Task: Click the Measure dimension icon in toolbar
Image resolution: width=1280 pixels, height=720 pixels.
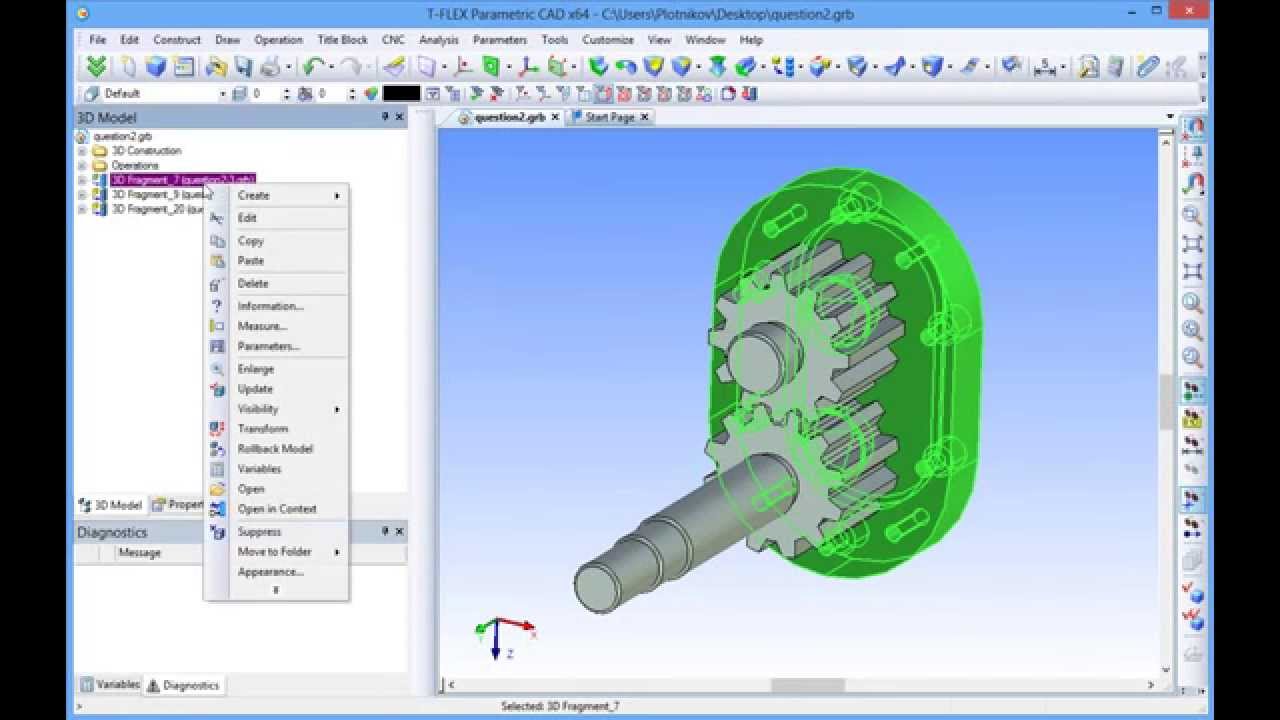Action: (x=1043, y=67)
